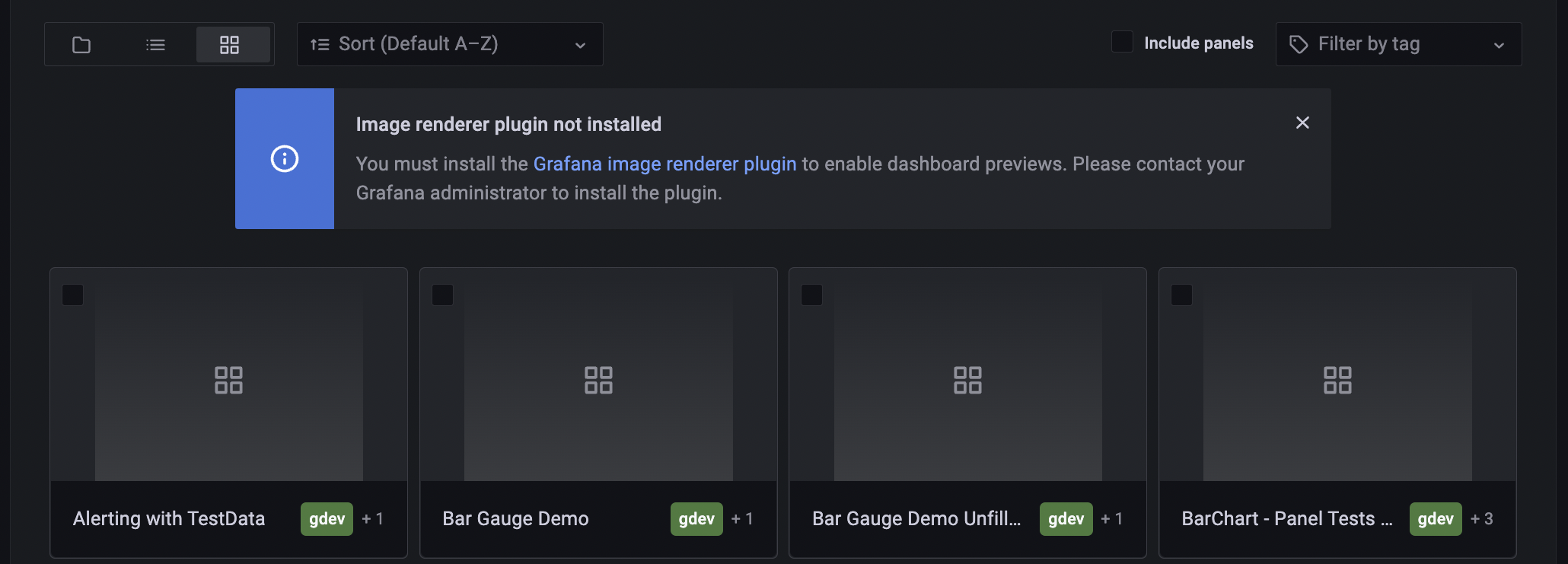Viewport: 1568px width, 564px height.
Task: Open the Alerting with TestData dashboard title
Action: click(169, 519)
